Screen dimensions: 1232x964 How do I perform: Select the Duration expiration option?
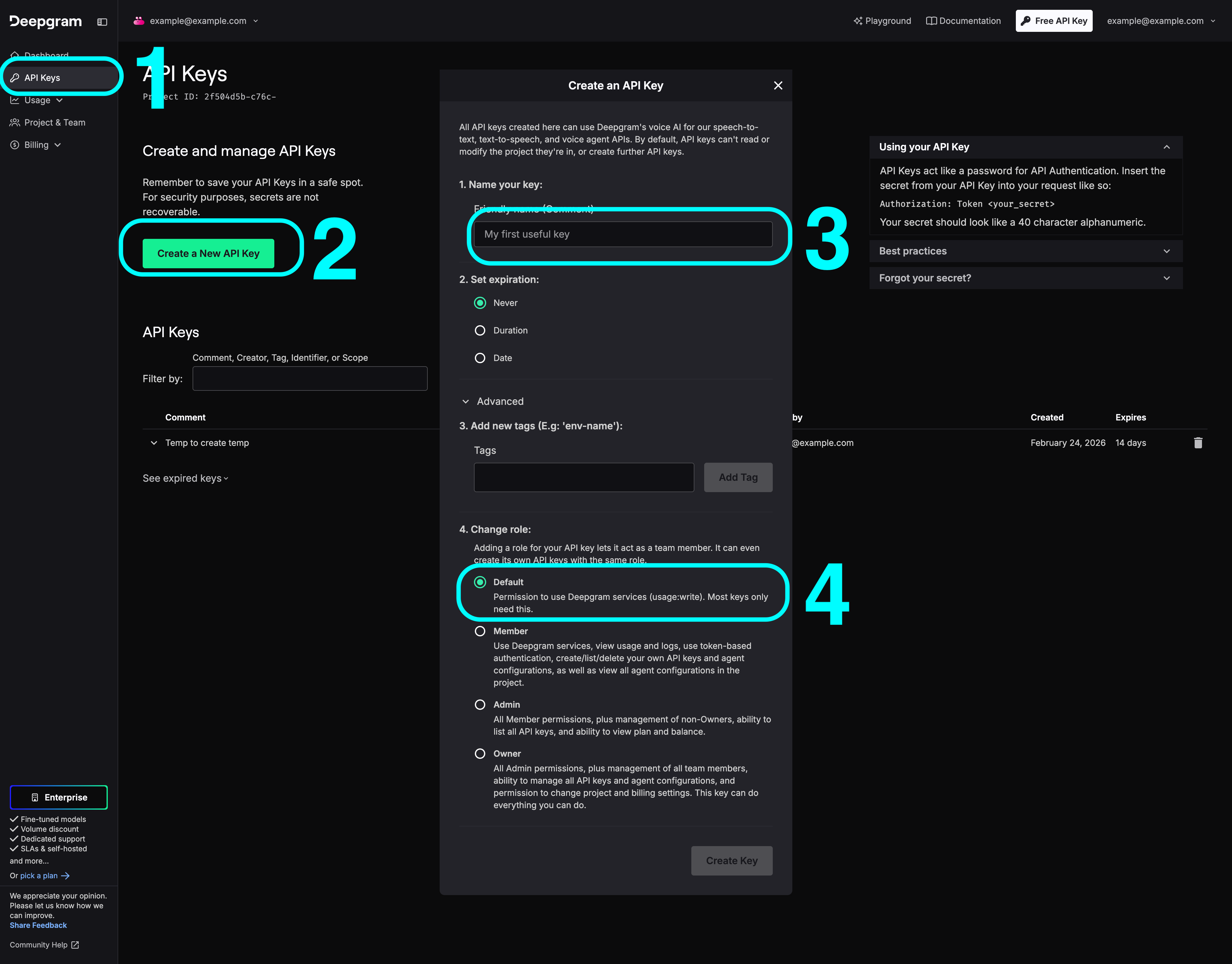(x=480, y=330)
